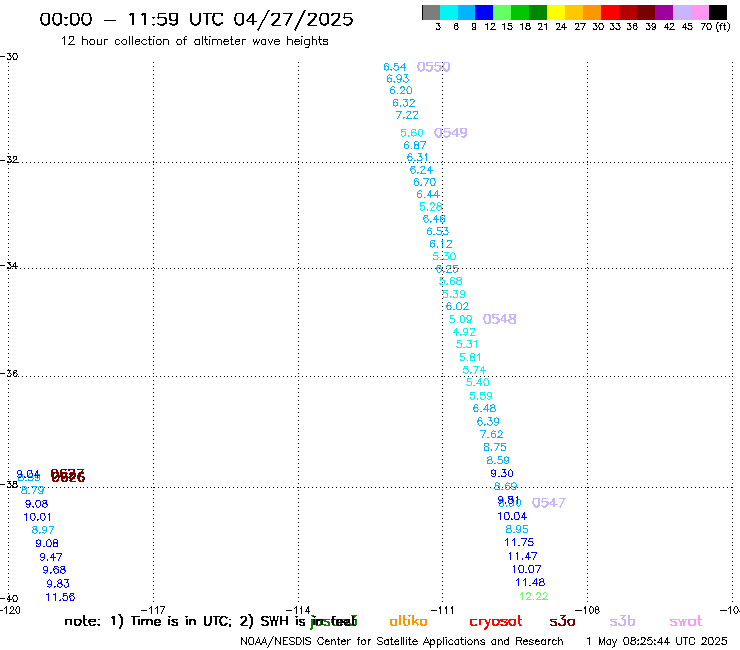Click the '1 May 08:25:44 UTC 2025' timestamp

point(656,642)
